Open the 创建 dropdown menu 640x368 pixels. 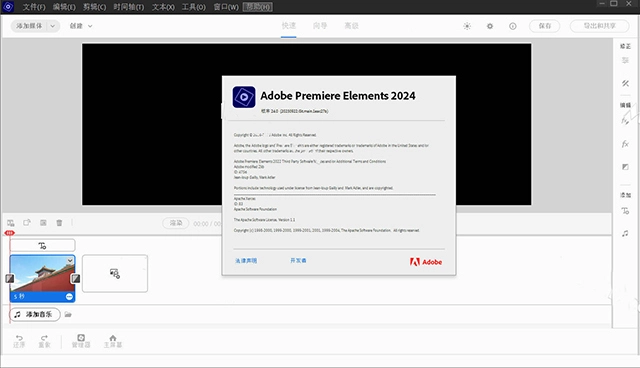[81, 26]
